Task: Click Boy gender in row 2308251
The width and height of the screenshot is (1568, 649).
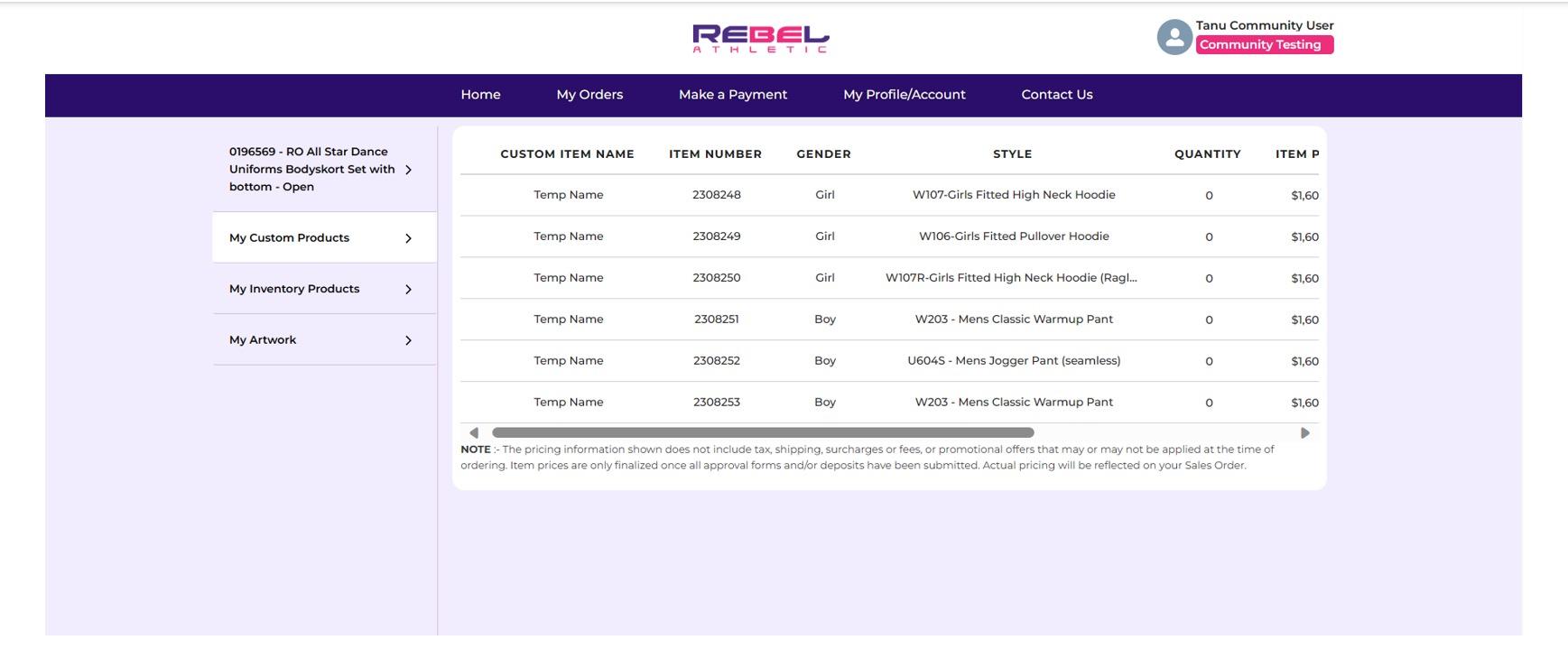Action: [825, 320]
